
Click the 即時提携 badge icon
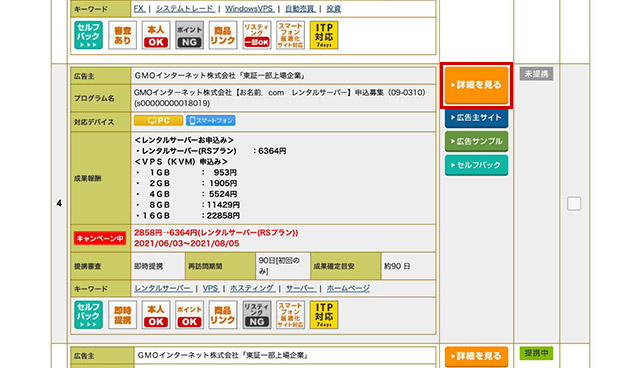point(122,315)
